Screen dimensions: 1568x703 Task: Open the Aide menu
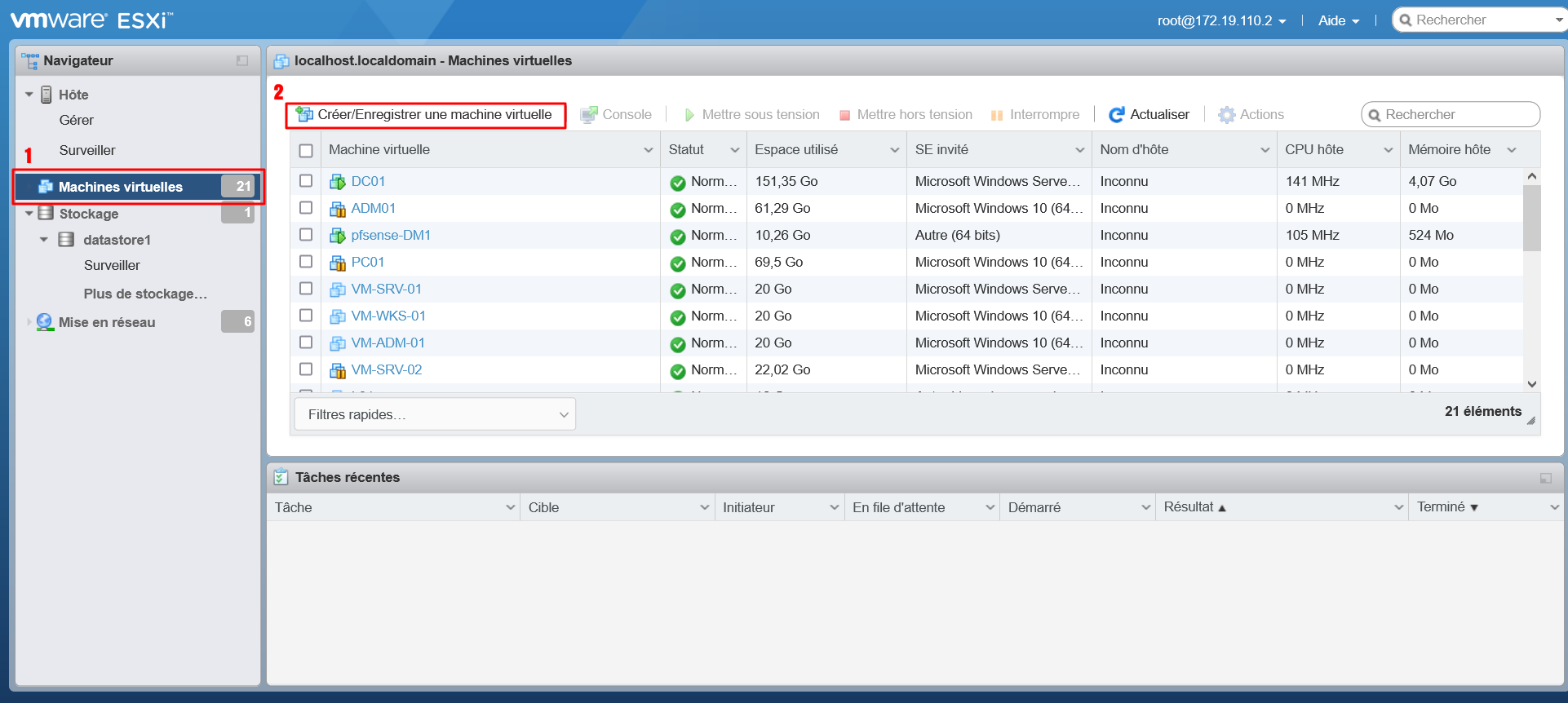1338,20
